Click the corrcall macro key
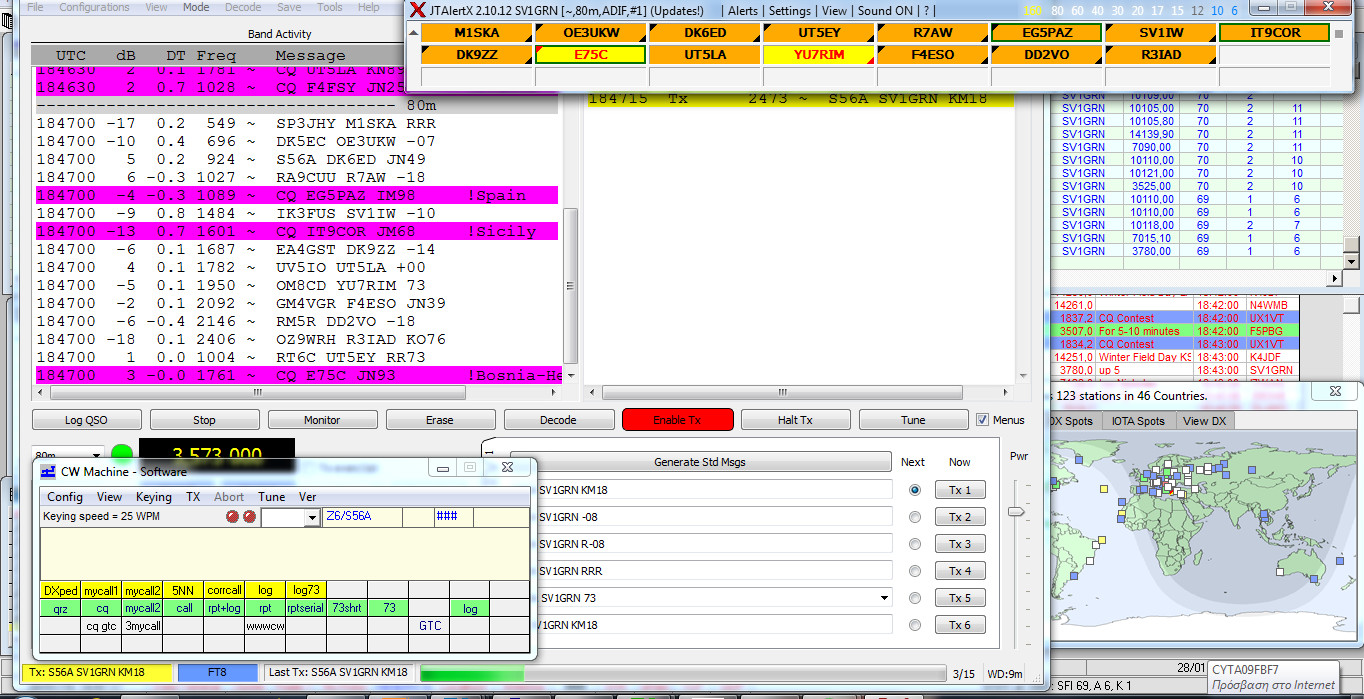The width and height of the screenshot is (1364, 699). pyautogui.click(x=224, y=590)
